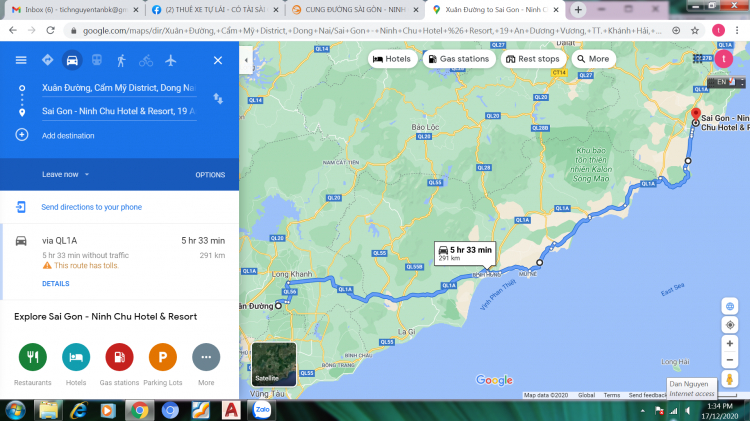Screen dimensions: 750x421
Task: Open Google apps grid
Action: point(698,59)
